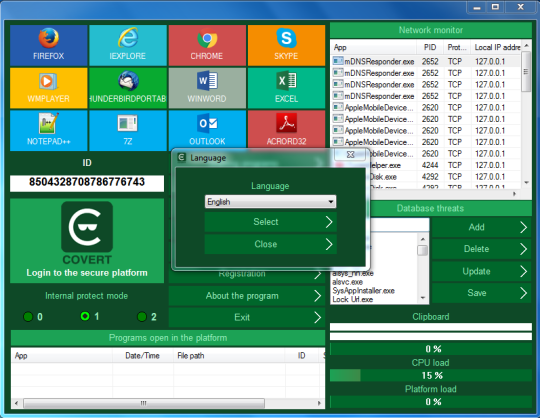Click File path column header
This screenshot has width=540, height=418.
[229, 356]
